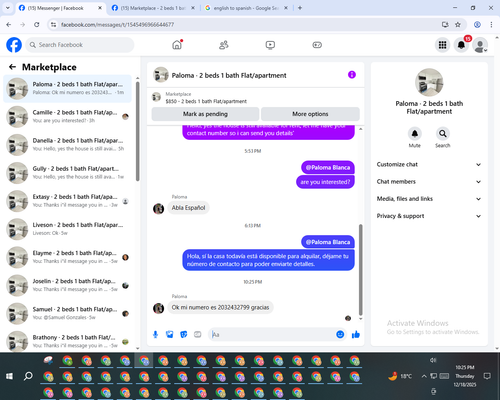
Task: Go back in browser history
Action: pyautogui.click(x=9, y=24)
